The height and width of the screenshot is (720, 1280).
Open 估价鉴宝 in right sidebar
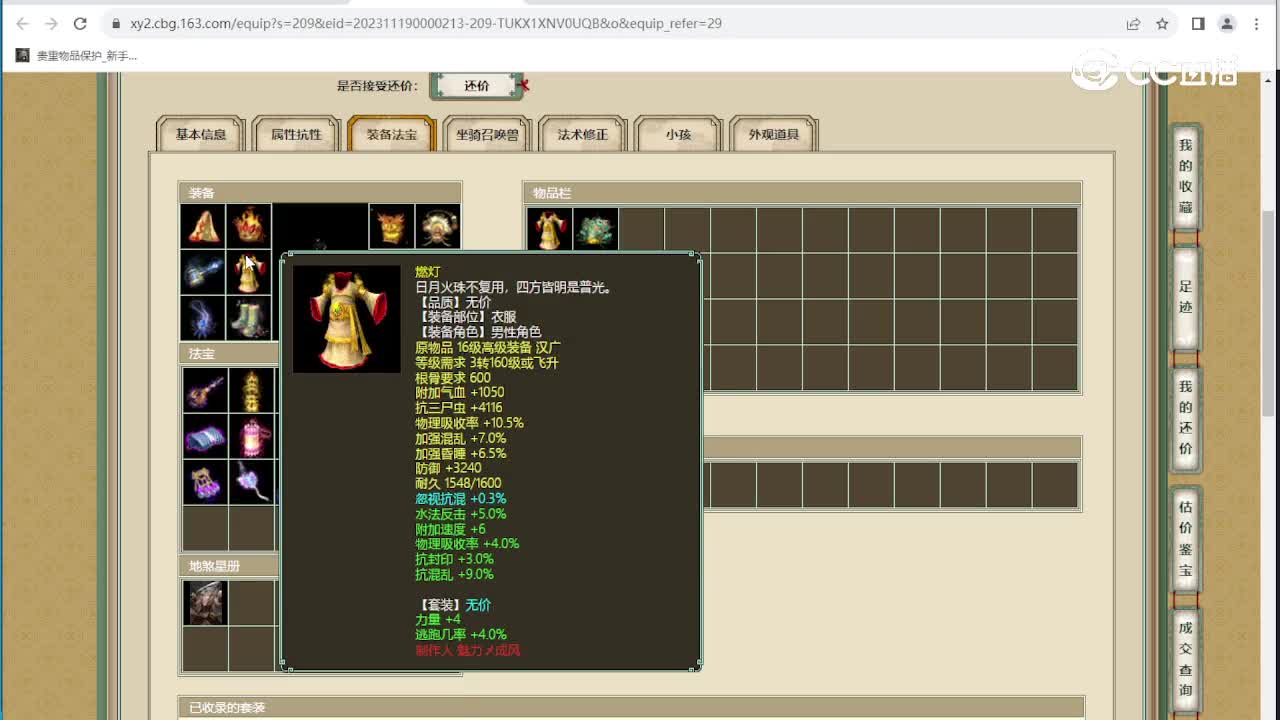1185,539
